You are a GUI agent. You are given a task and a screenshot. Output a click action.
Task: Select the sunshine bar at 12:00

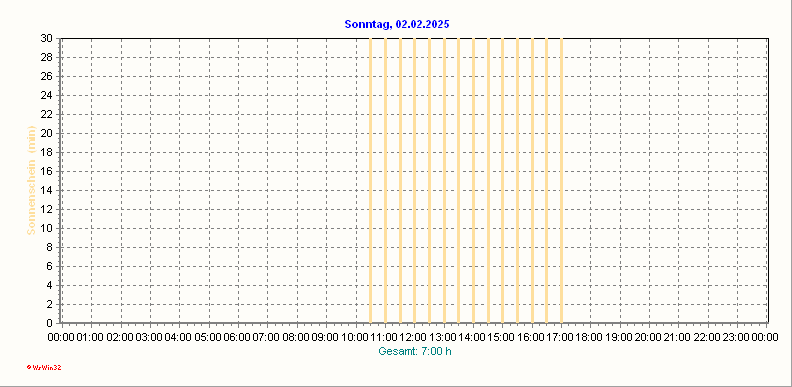pos(415,180)
